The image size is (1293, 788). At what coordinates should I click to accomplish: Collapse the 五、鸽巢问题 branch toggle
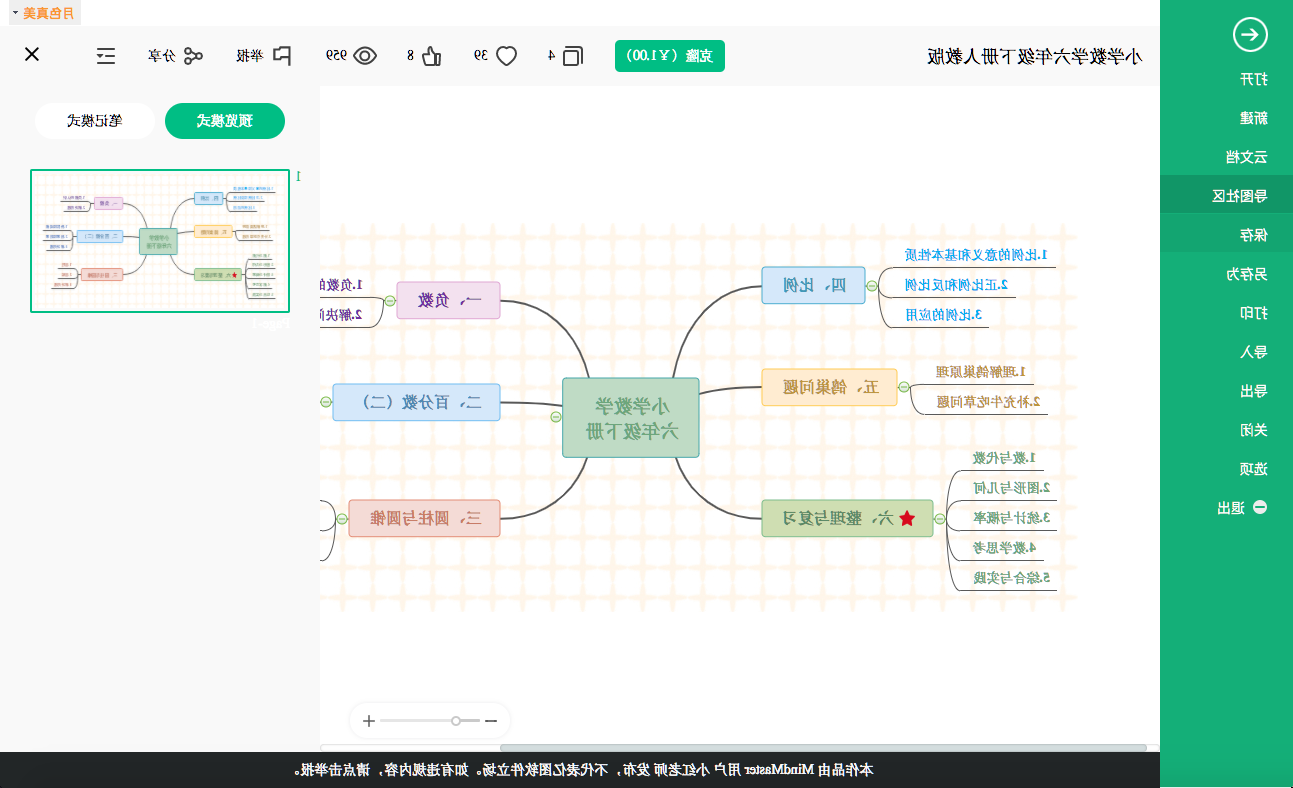pyautogui.click(x=904, y=387)
